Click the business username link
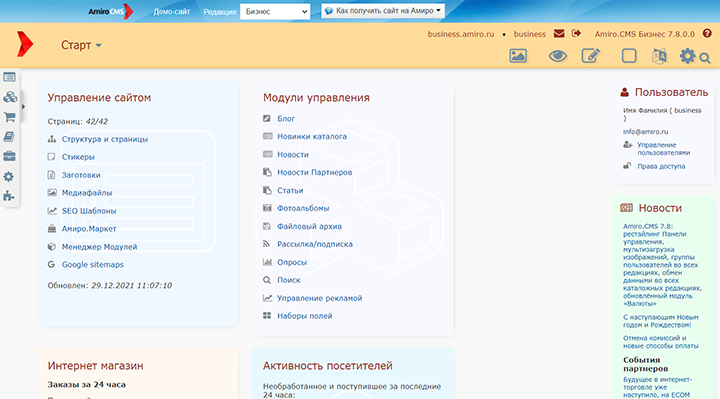 [529, 34]
